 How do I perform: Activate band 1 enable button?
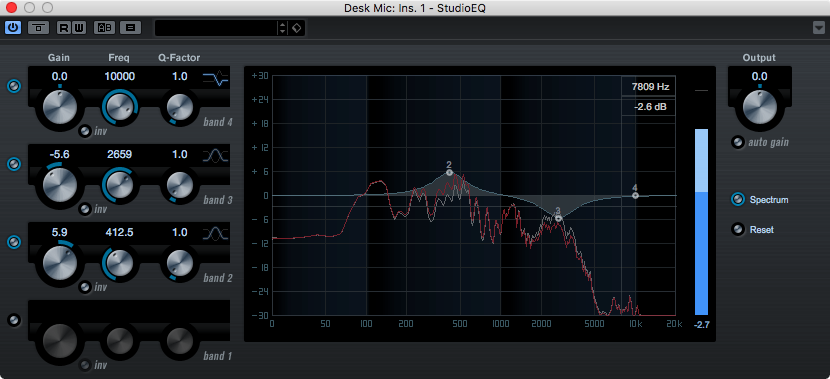point(14,320)
